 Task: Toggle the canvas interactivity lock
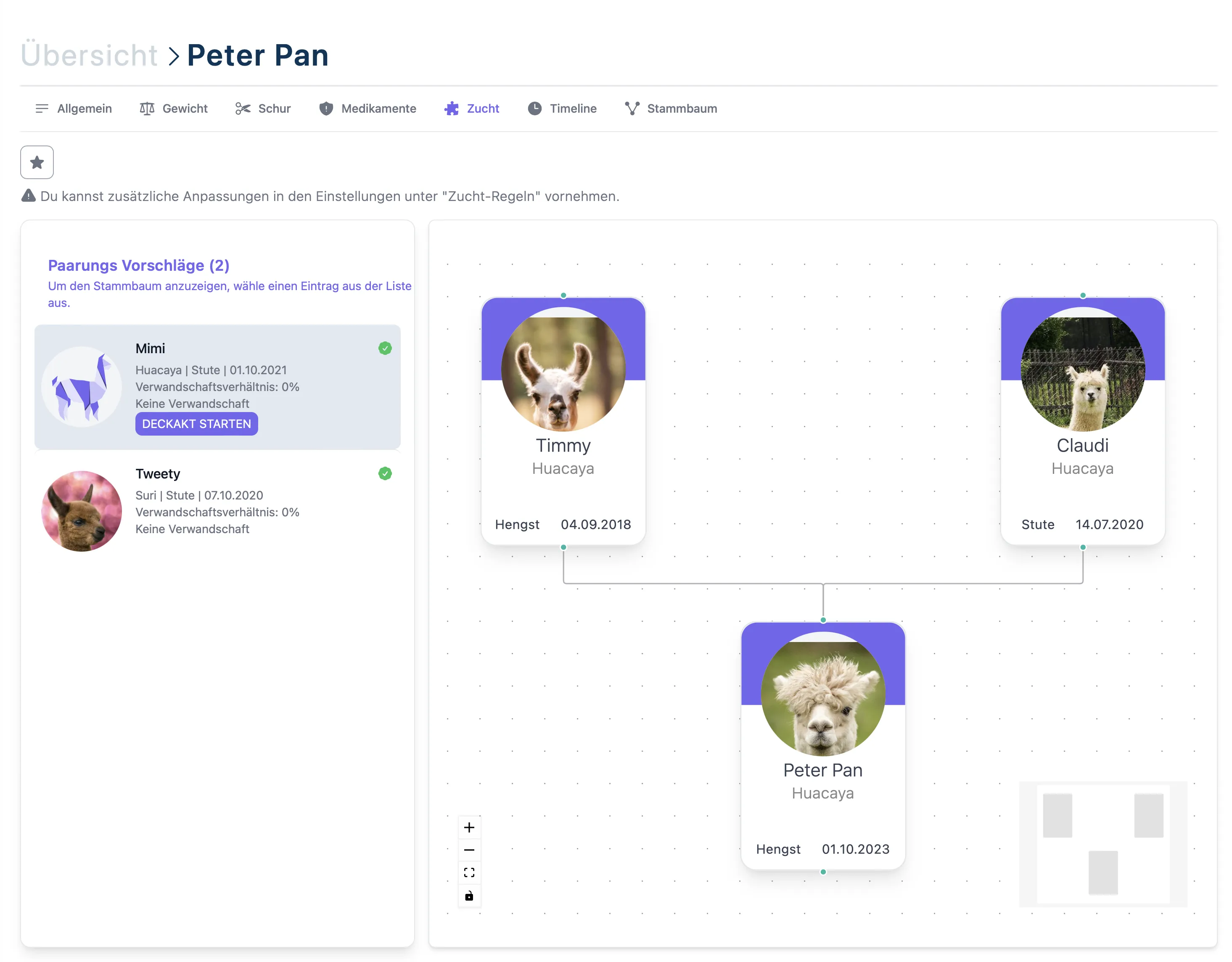[469, 896]
